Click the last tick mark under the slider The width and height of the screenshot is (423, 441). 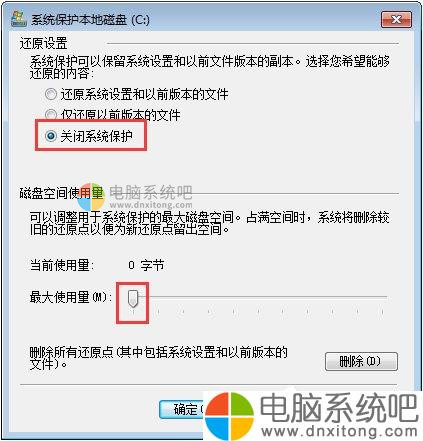point(382,312)
